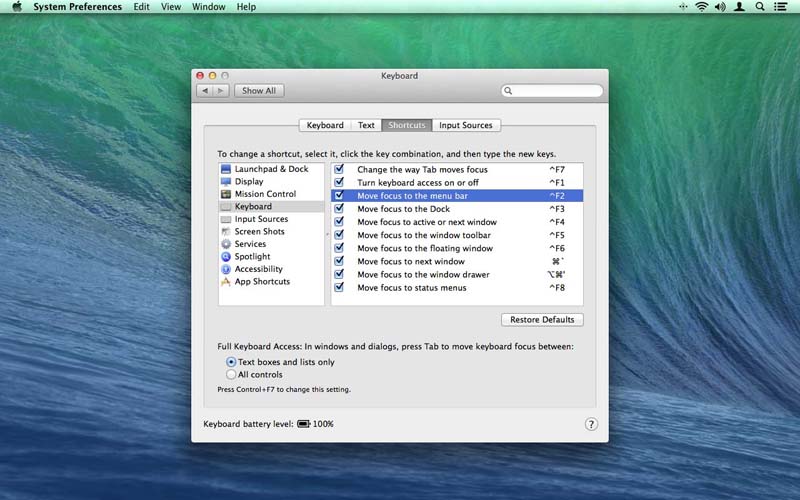Switch to the Keyboard tab
Screen dimensions: 800x500
325,125
